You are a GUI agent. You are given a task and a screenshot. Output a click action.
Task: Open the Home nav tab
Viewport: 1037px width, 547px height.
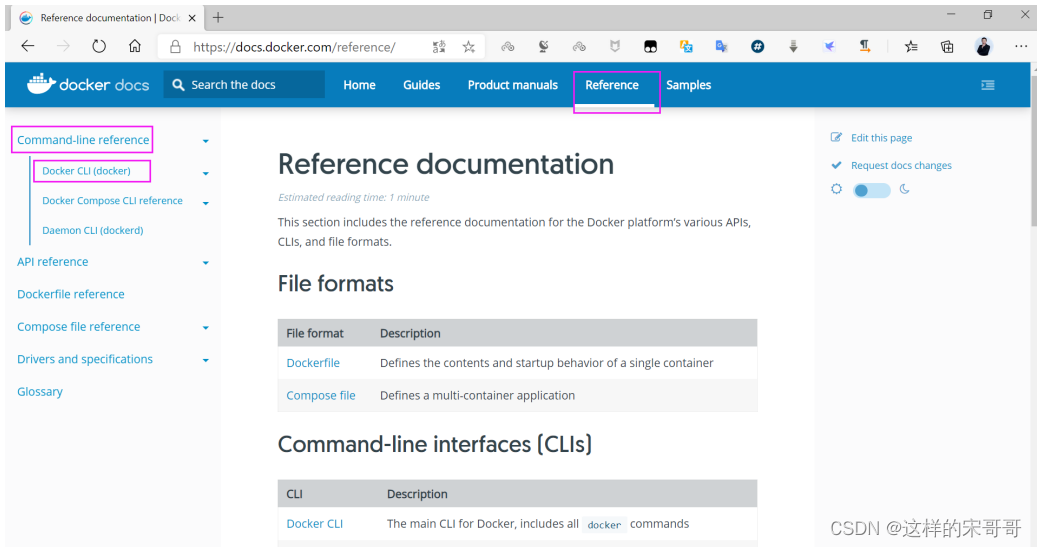(359, 85)
